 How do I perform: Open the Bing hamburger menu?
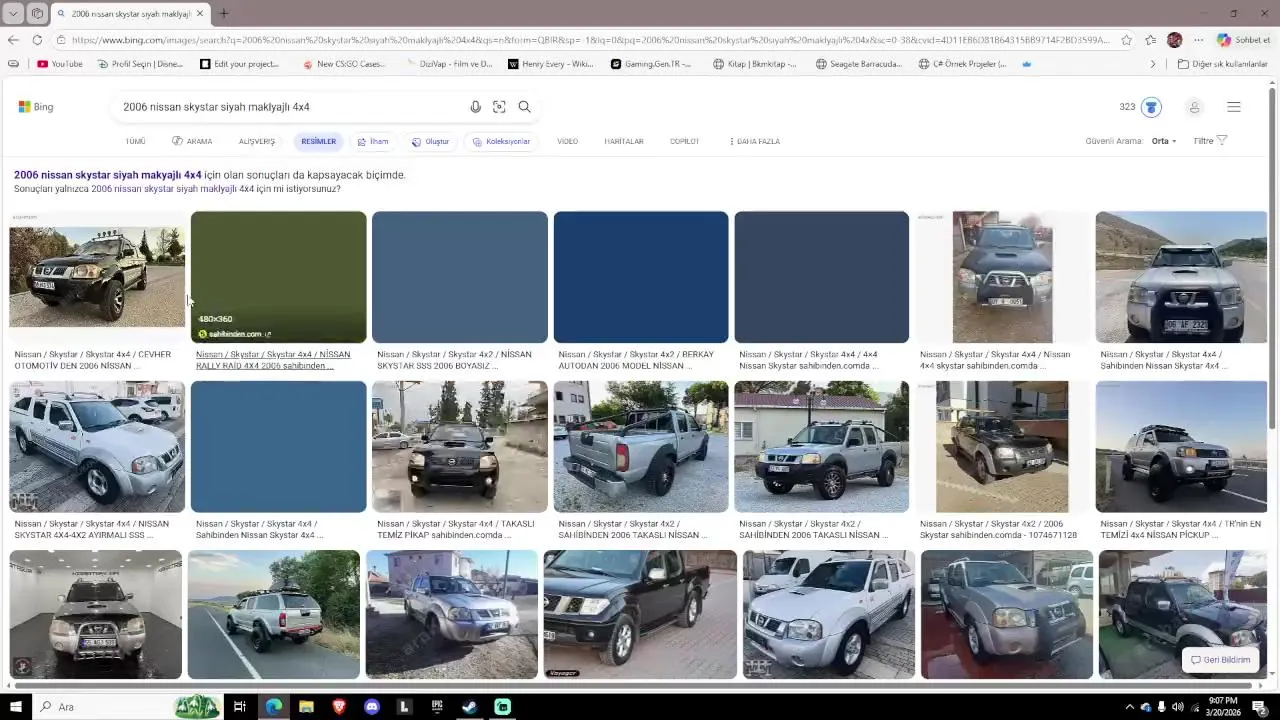pos(1234,107)
